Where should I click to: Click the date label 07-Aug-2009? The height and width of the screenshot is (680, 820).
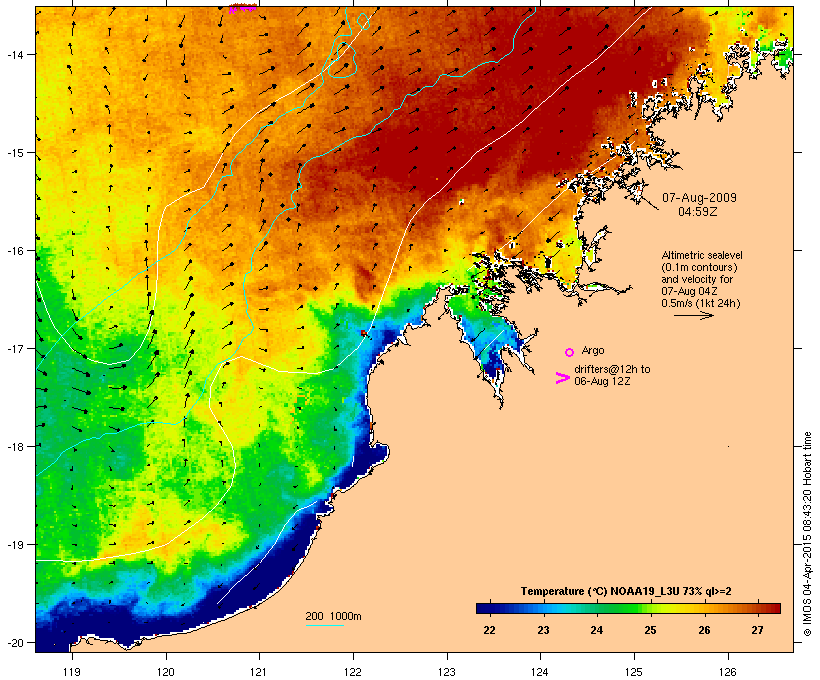(699, 198)
